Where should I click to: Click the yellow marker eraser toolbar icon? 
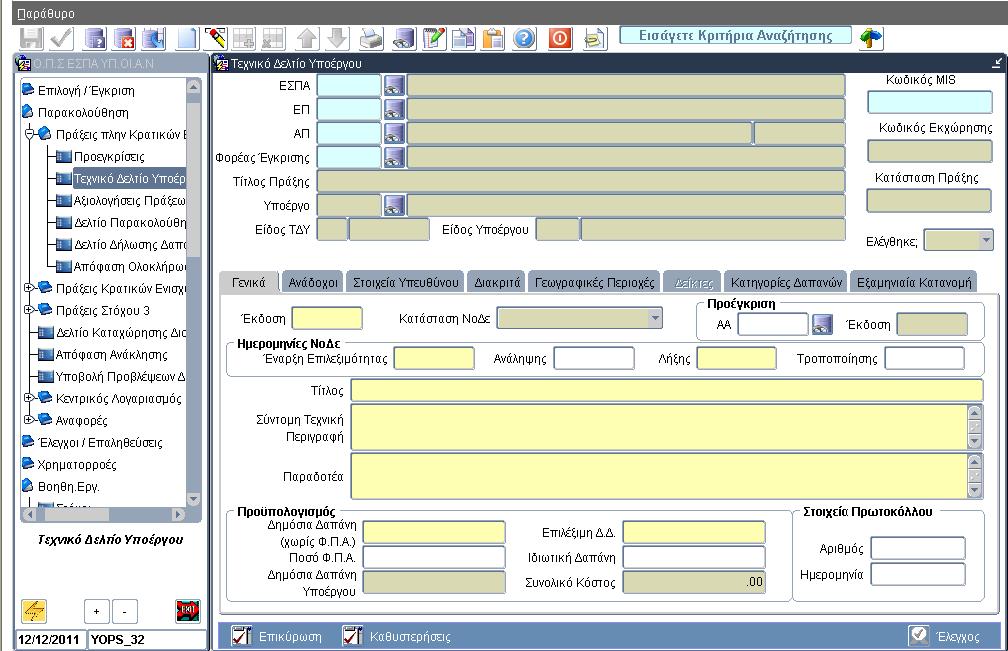[215, 39]
